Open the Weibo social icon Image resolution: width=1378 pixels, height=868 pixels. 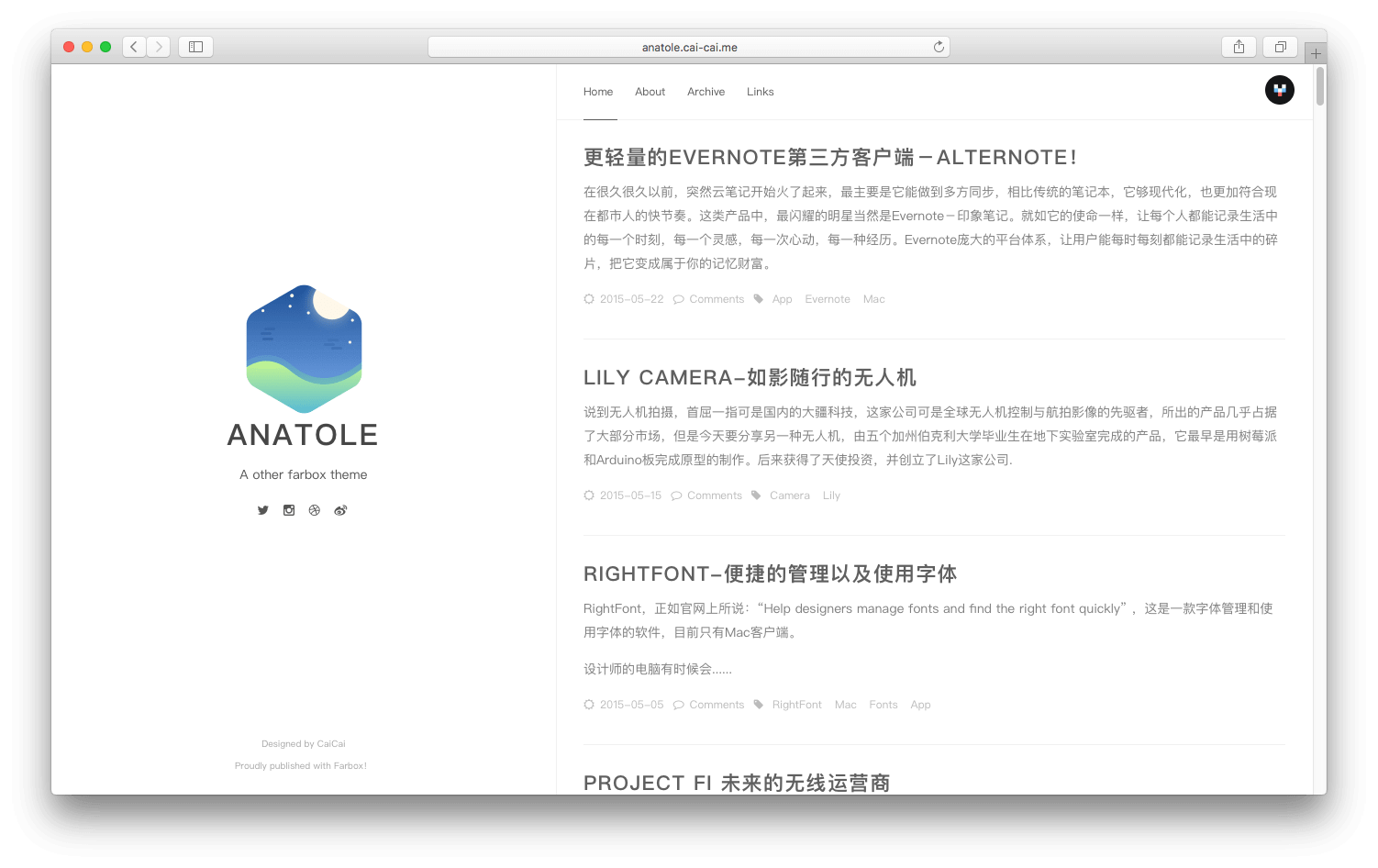coord(340,510)
